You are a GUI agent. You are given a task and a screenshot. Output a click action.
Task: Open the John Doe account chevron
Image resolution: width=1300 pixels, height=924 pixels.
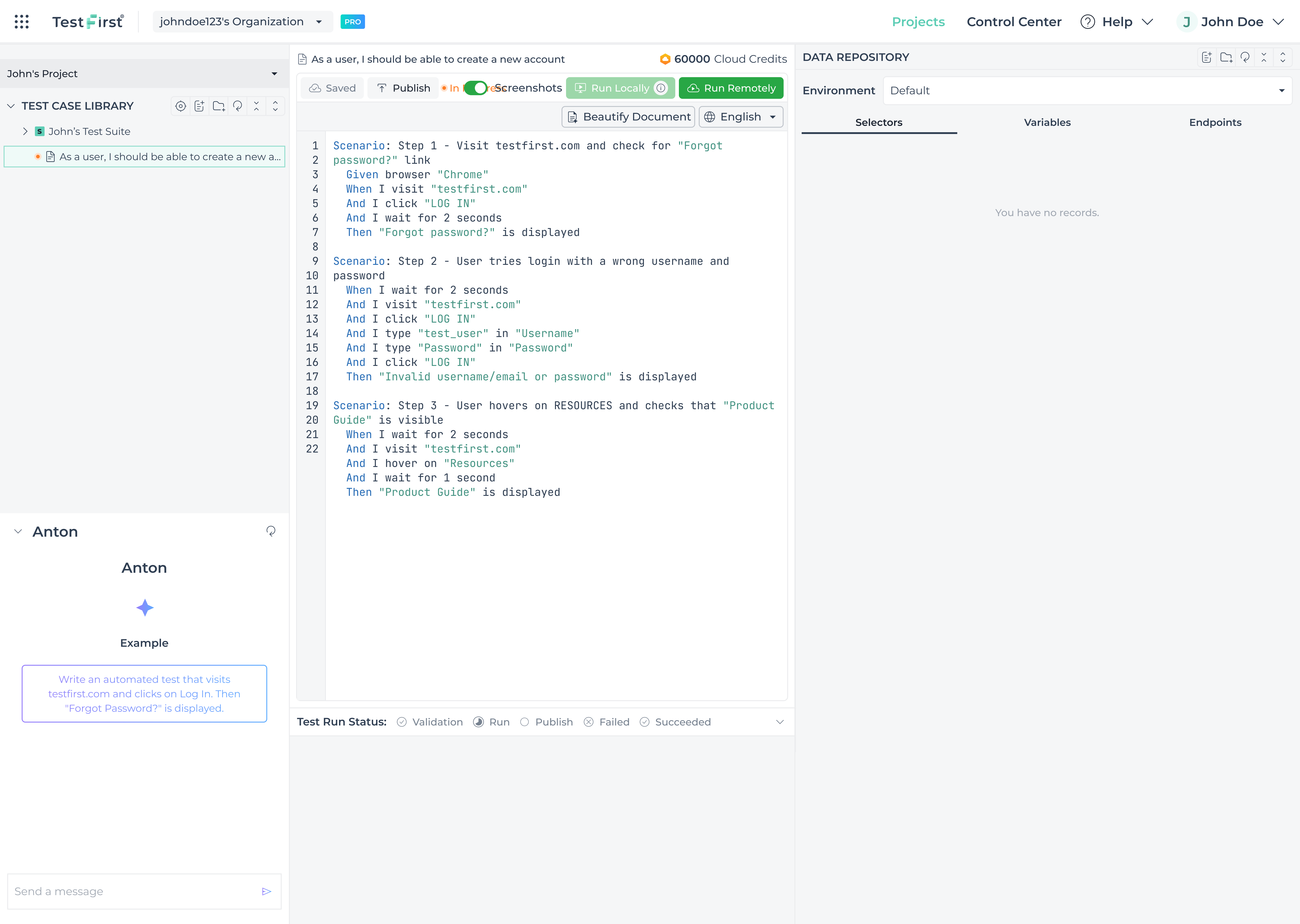point(1278,22)
